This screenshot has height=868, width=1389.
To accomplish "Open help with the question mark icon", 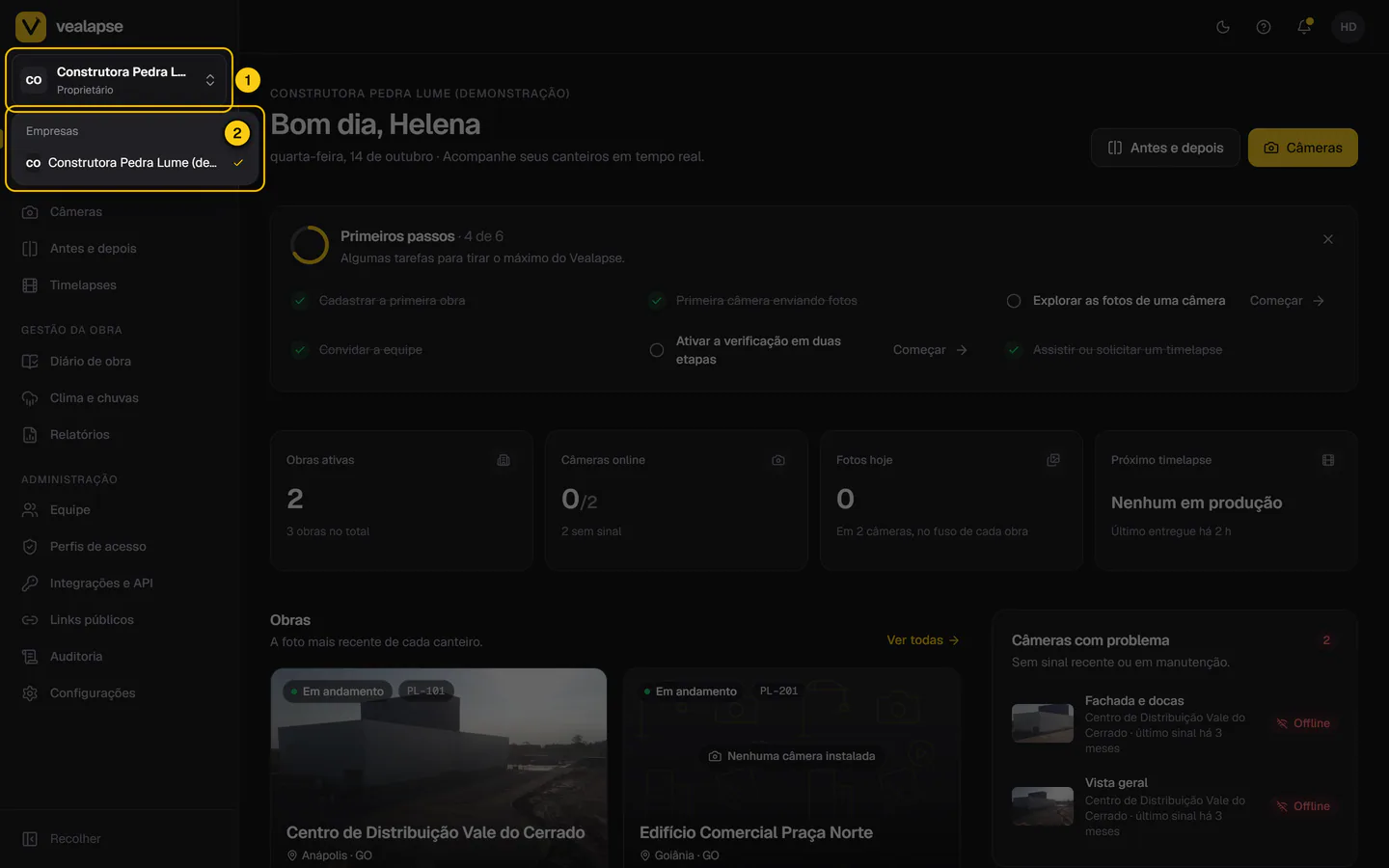I will click(x=1264, y=27).
